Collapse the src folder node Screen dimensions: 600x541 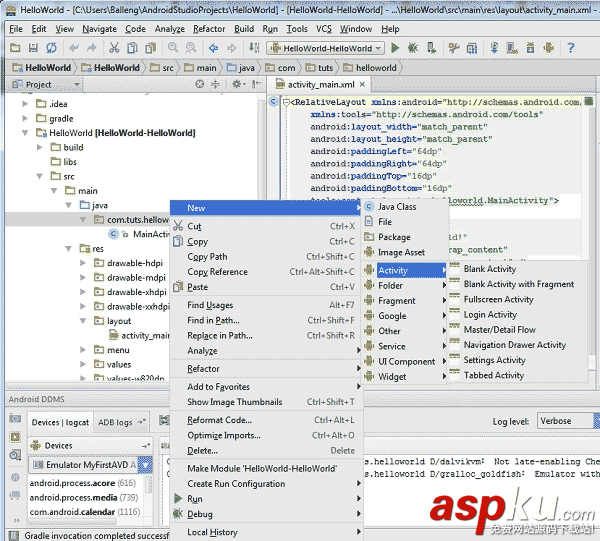point(39,176)
